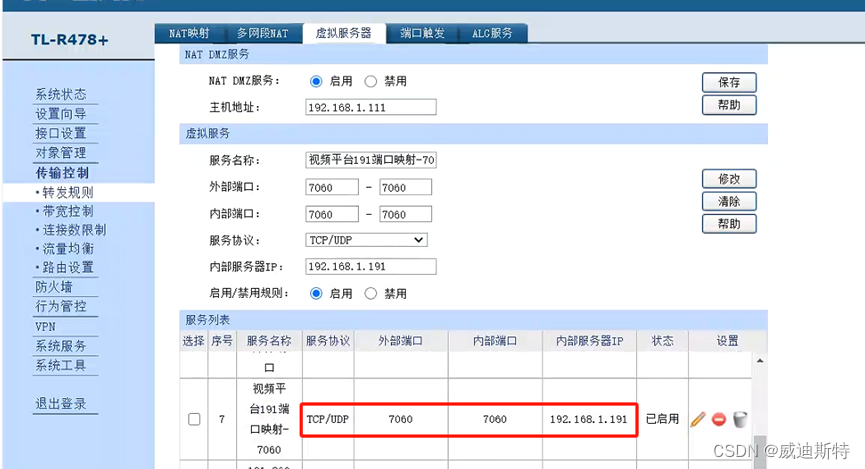The width and height of the screenshot is (865, 469).
Task: Click the 状态 column header
Action: click(x=663, y=341)
